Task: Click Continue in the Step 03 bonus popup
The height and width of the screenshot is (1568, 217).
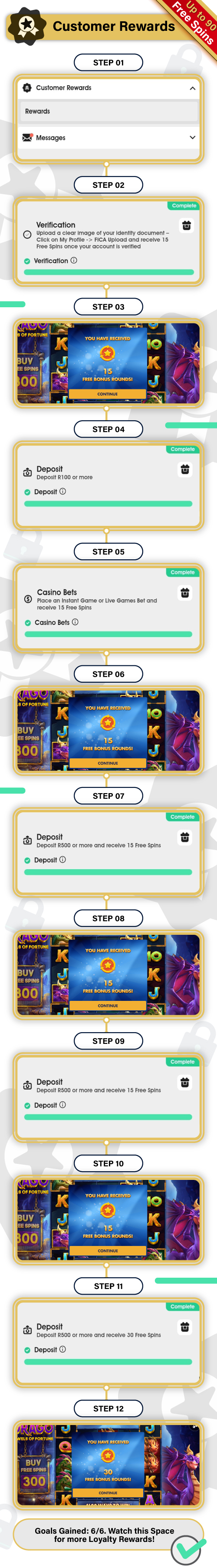Action: click(x=108, y=394)
